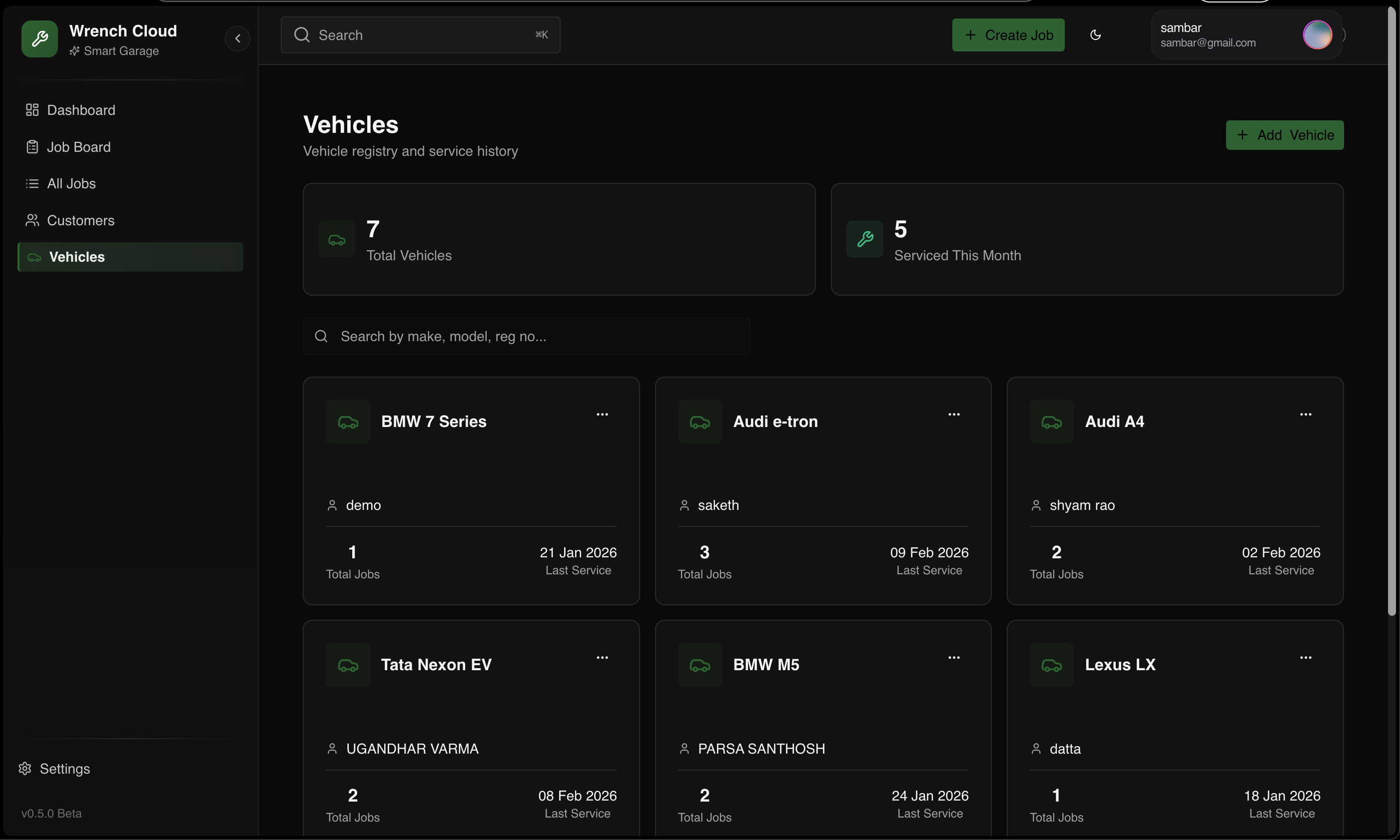Click the Audi e-tron title
1400x840 pixels.
coord(775,421)
